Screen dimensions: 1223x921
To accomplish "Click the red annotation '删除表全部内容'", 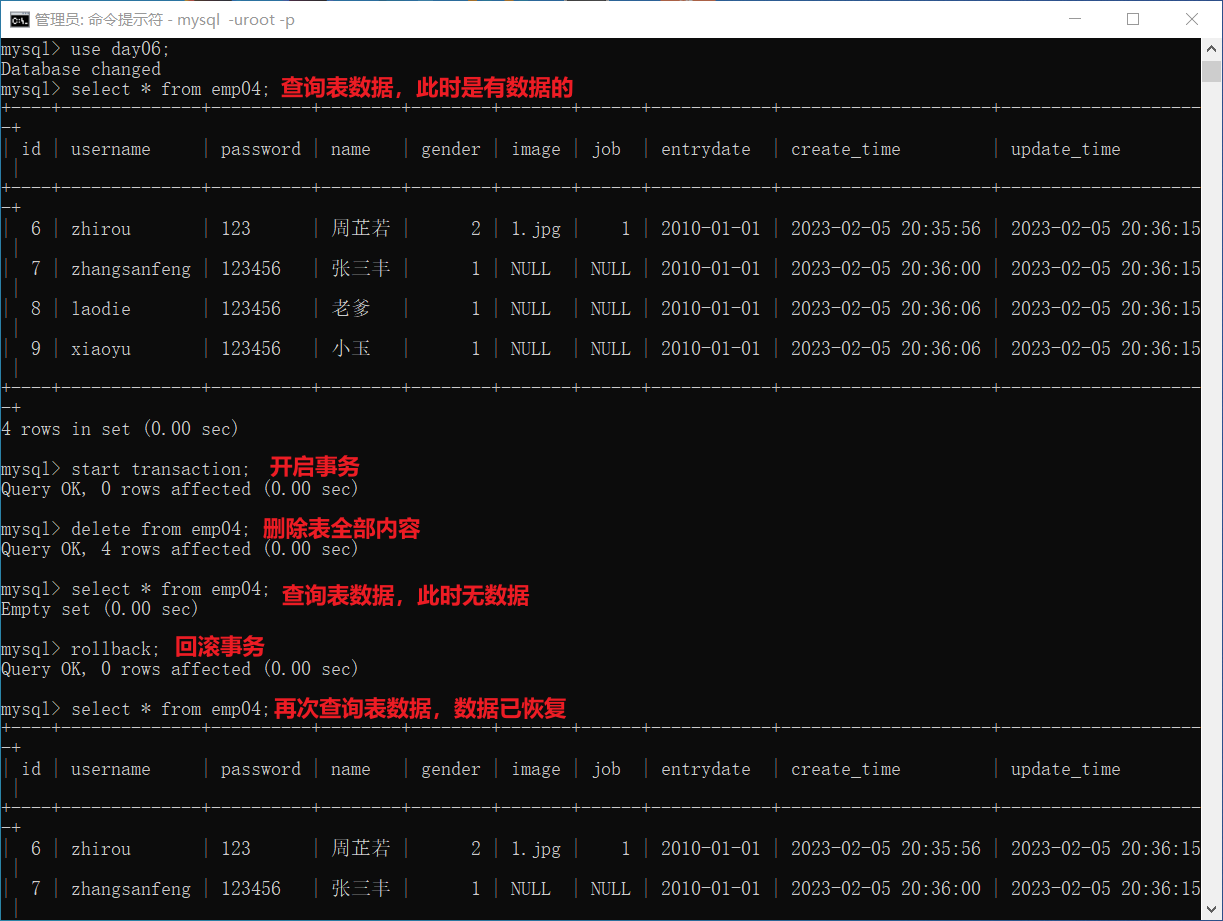I will (341, 528).
